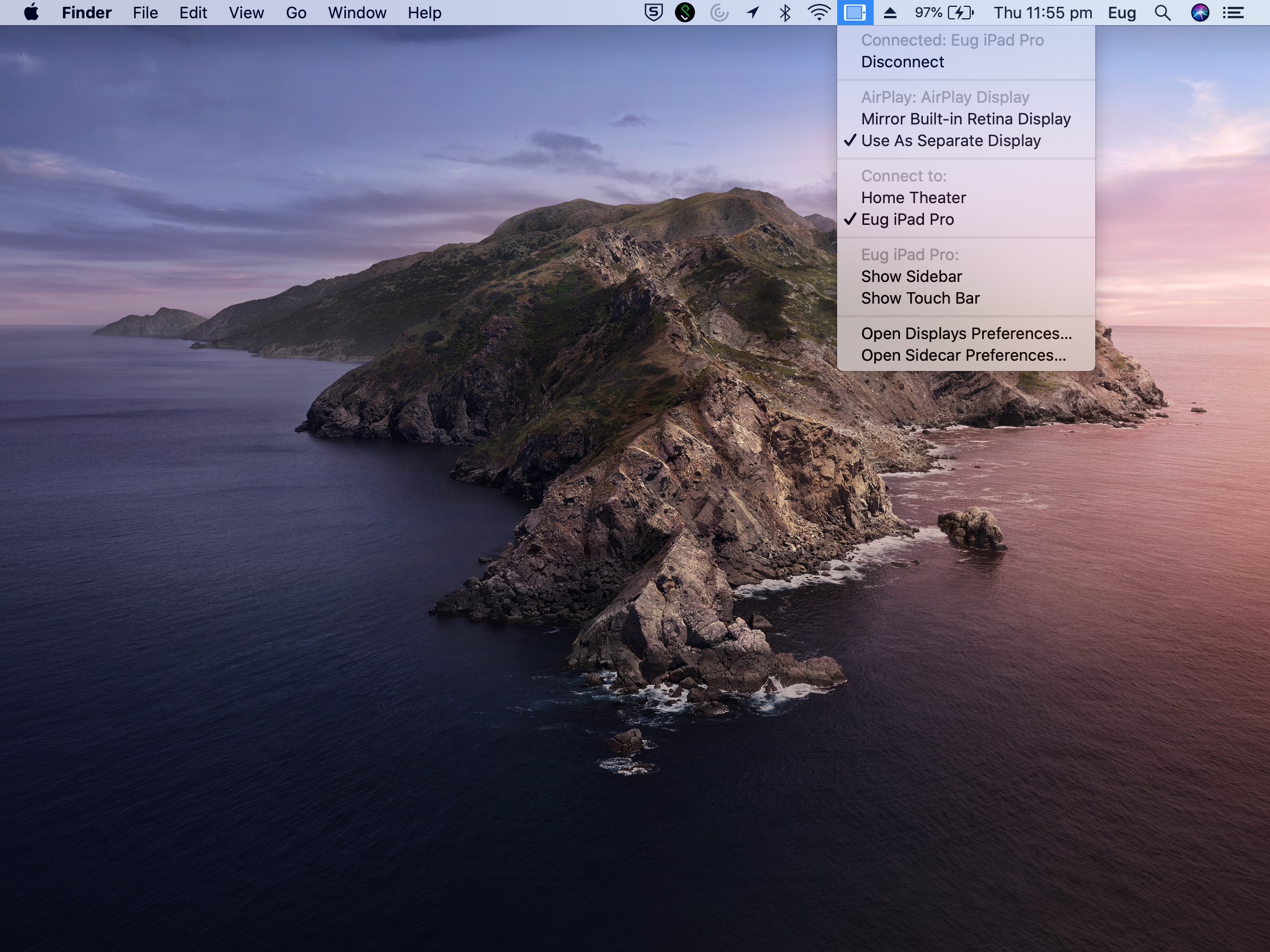This screenshot has height=952, width=1270.
Task: Open Spotlight search
Action: (x=1163, y=13)
